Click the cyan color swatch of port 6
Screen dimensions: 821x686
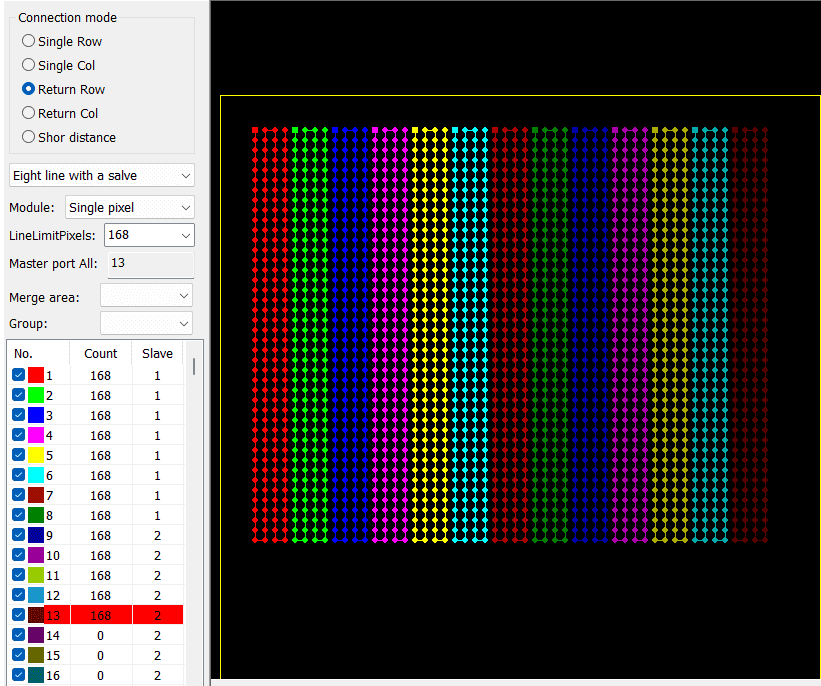point(35,475)
